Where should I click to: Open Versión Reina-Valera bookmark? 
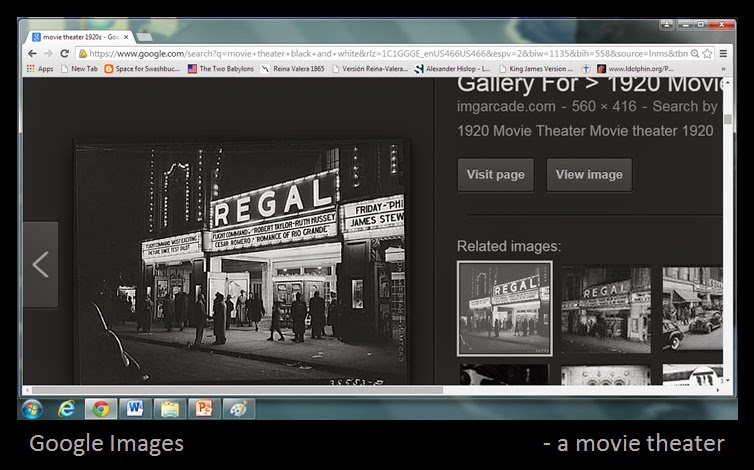coord(370,69)
